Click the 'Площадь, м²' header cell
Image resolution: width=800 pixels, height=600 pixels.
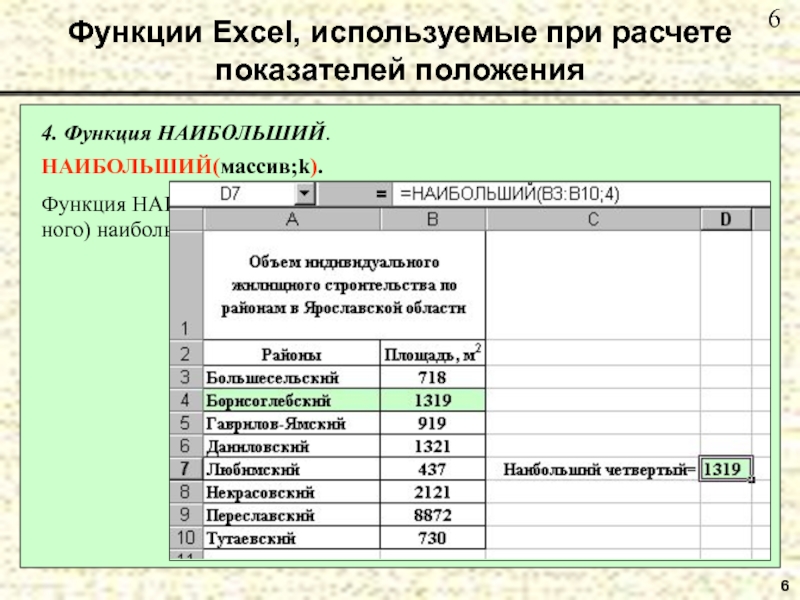coord(433,354)
